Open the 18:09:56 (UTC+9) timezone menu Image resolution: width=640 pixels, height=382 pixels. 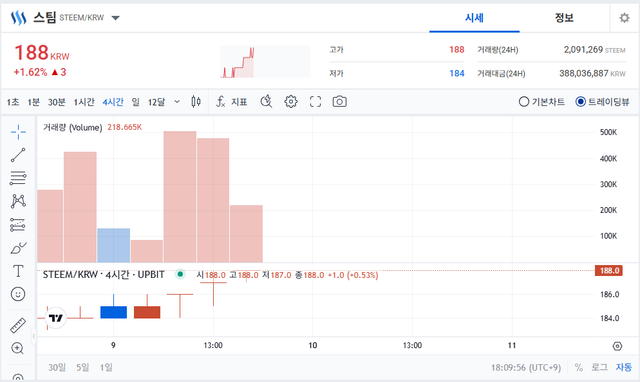coord(526,368)
